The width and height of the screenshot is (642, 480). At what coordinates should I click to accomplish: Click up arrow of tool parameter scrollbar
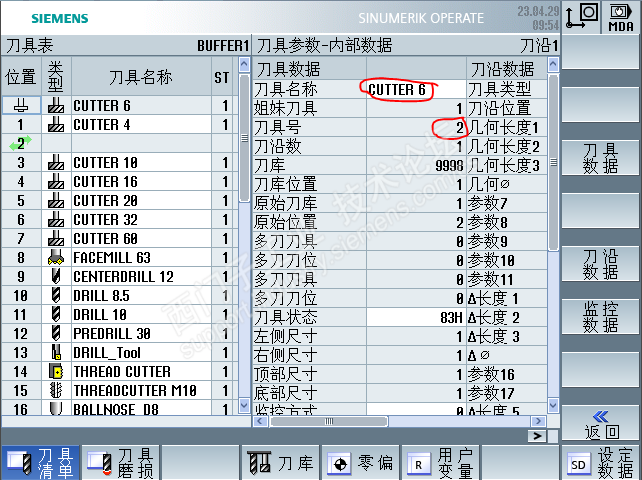point(553,65)
